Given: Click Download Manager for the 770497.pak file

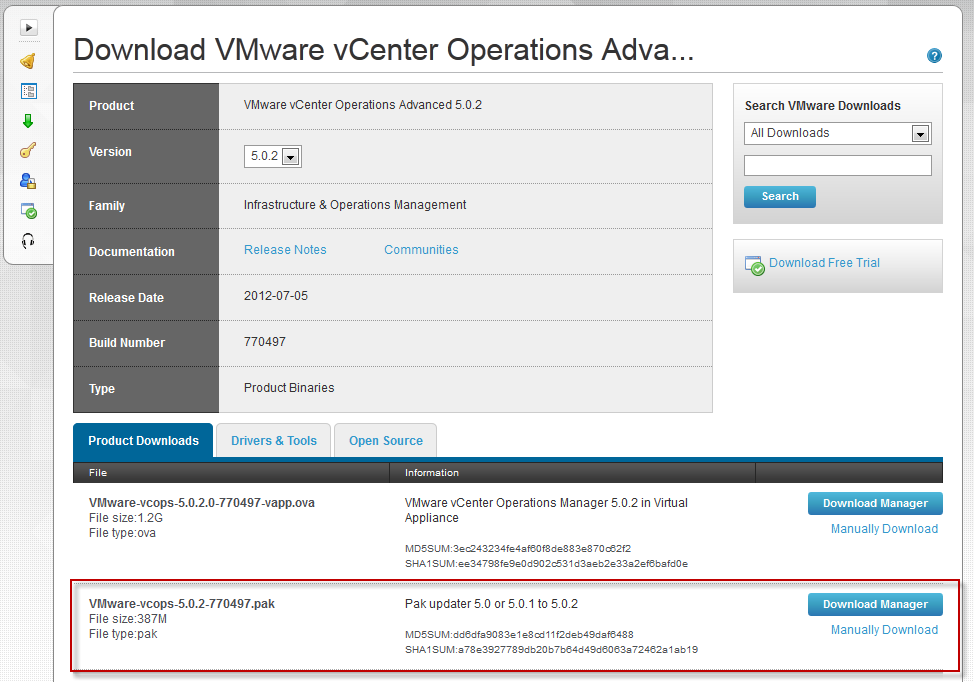Looking at the screenshot, I should [875, 604].
